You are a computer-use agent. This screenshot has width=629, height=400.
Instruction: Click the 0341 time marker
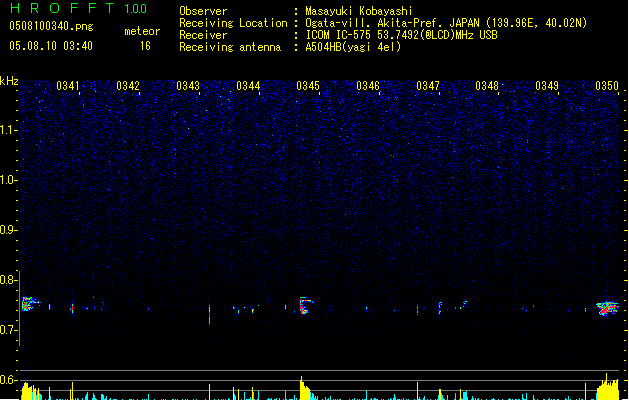(x=68, y=86)
